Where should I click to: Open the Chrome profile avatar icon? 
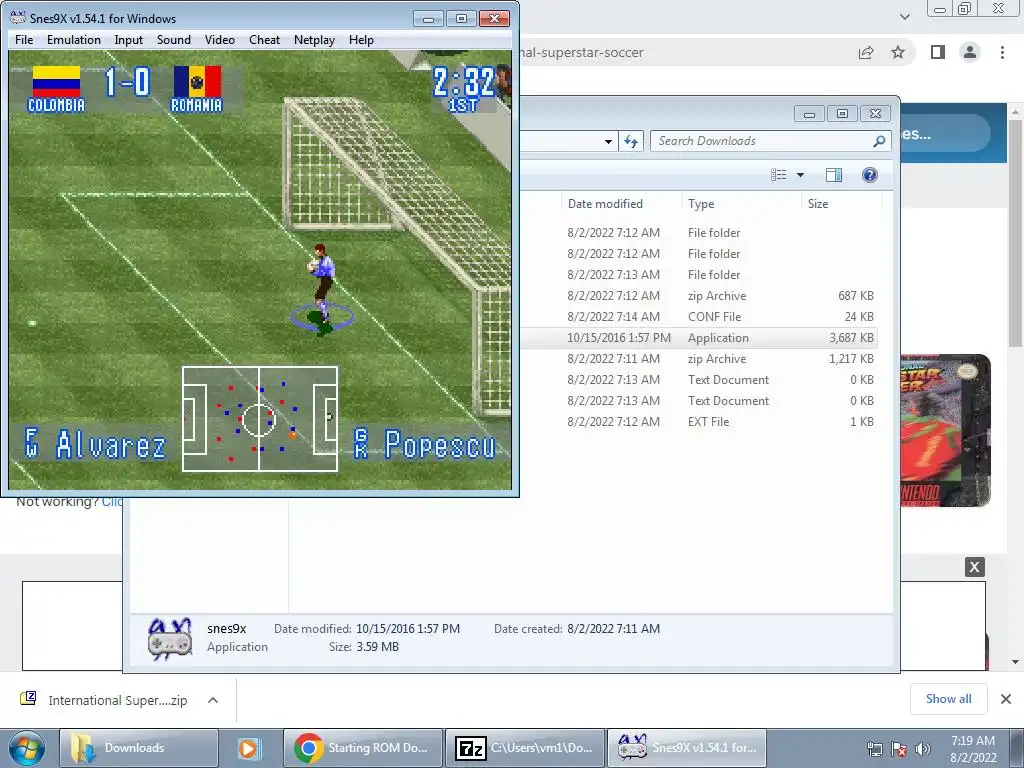point(970,52)
